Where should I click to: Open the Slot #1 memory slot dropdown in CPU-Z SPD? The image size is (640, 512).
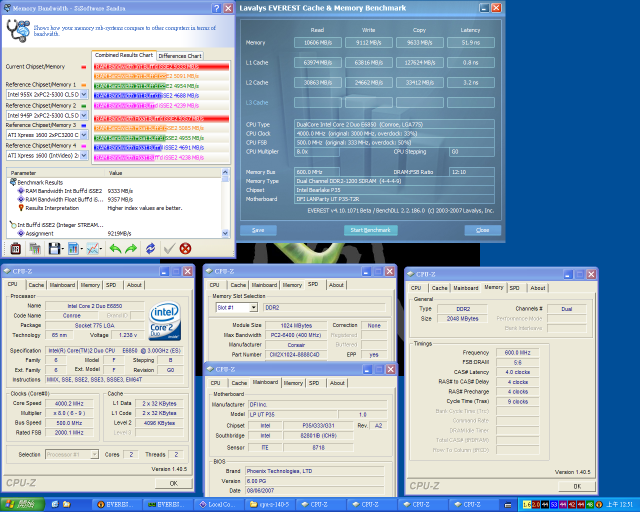pos(253,307)
